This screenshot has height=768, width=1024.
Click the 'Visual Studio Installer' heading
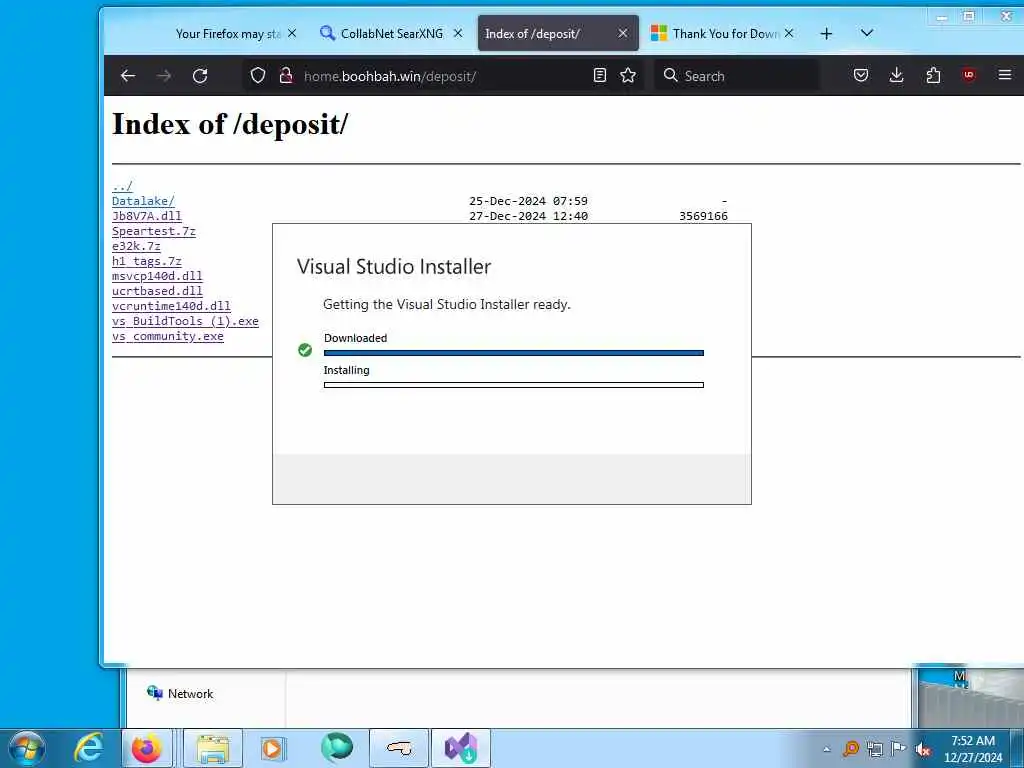coord(394,266)
